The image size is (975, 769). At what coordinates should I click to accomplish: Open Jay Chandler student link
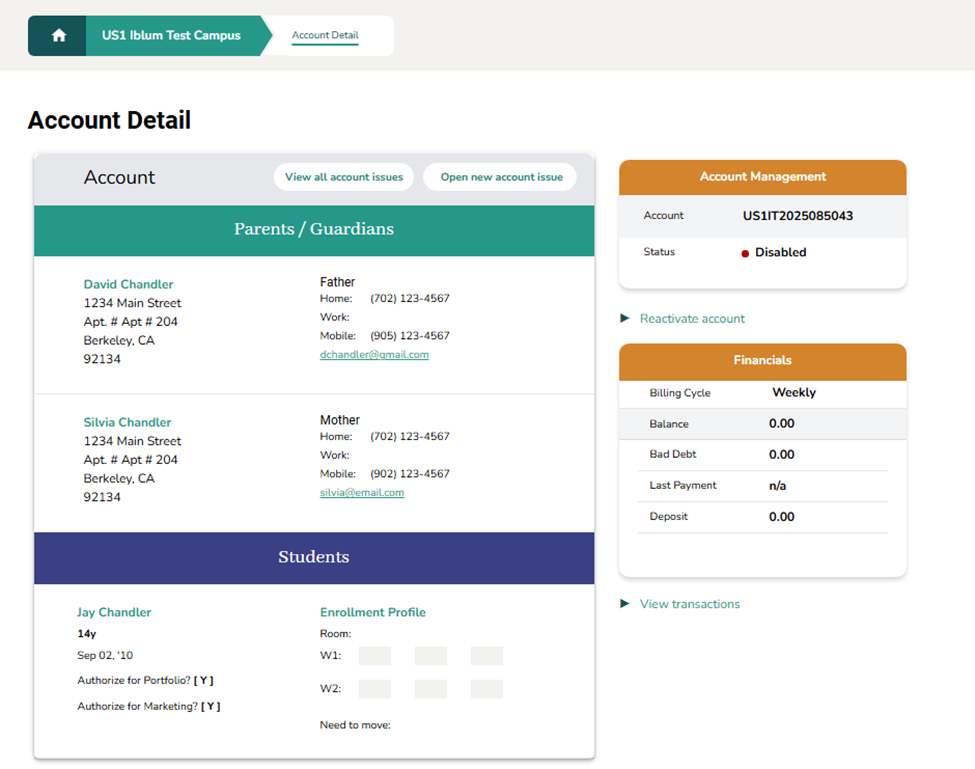point(114,612)
